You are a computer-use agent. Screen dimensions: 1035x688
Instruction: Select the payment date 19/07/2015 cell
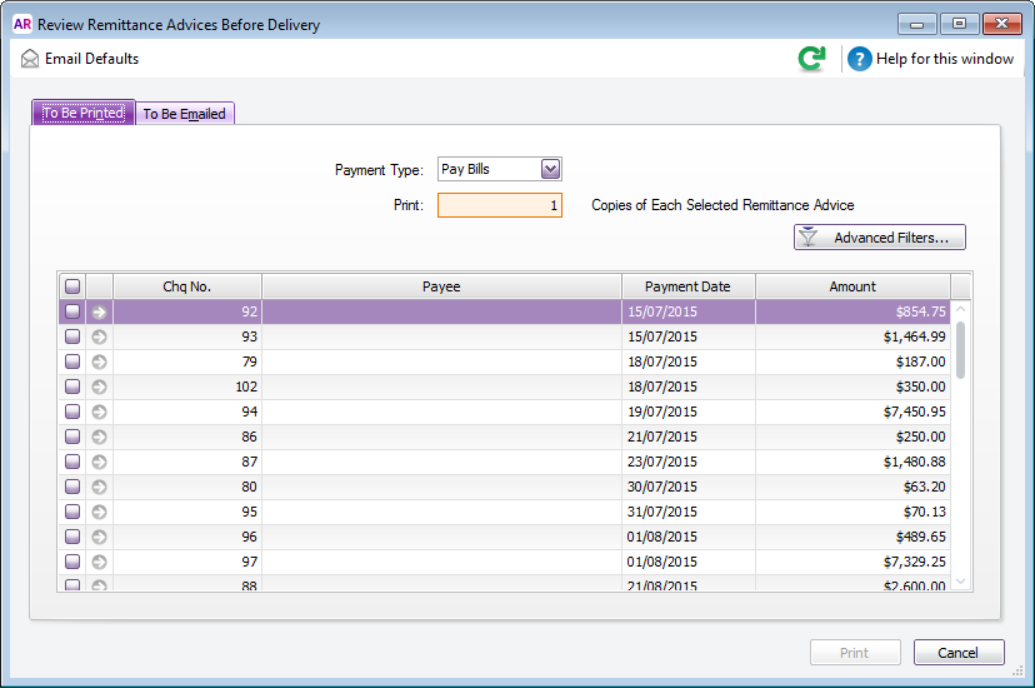[x=688, y=412]
